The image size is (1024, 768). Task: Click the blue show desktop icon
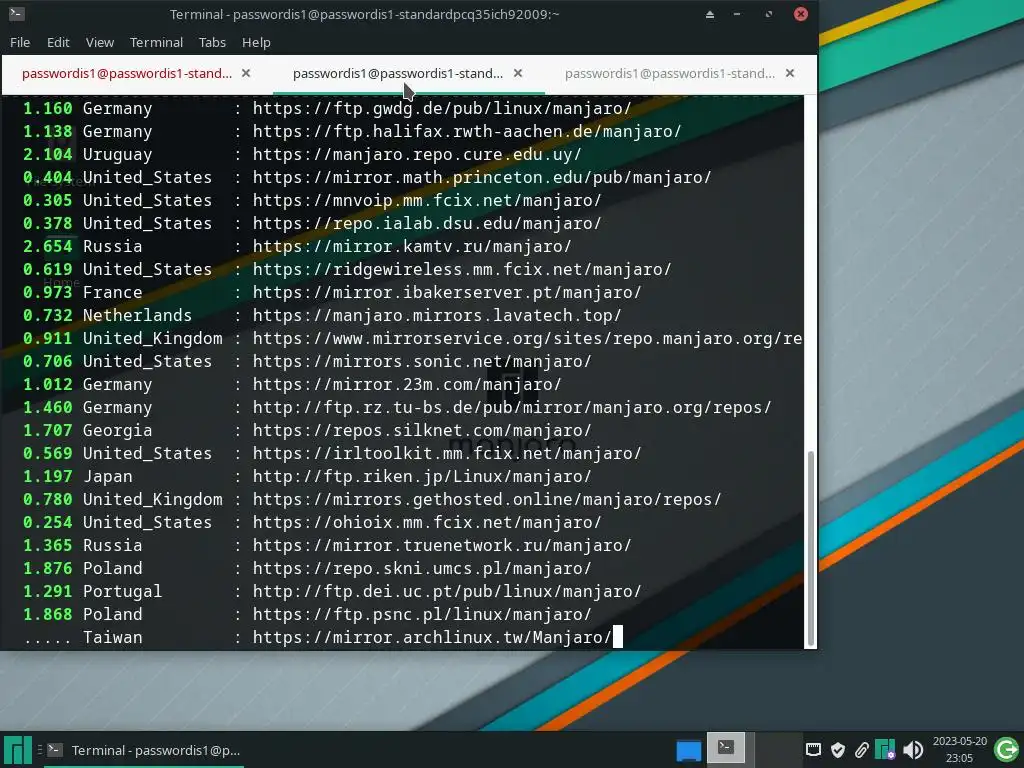point(688,750)
